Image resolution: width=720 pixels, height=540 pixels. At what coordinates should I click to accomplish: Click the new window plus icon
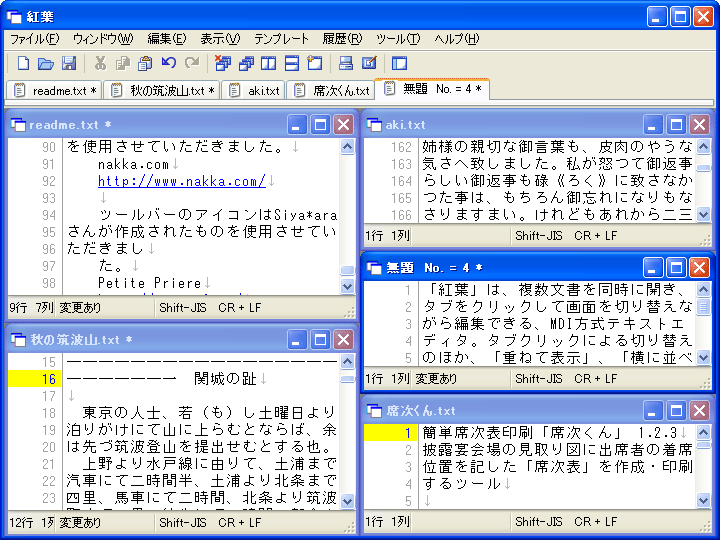pos(315,63)
